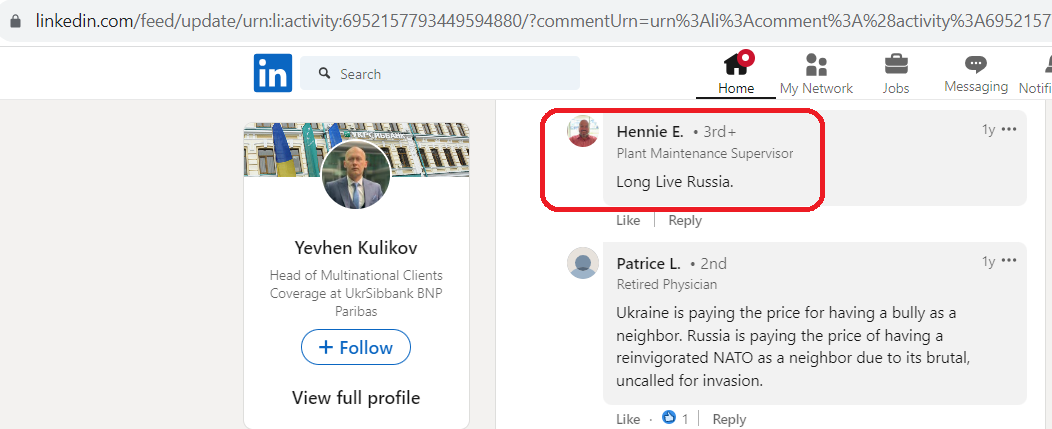Open My Network icon
The width and height of the screenshot is (1052, 429).
tap(816, 65)
